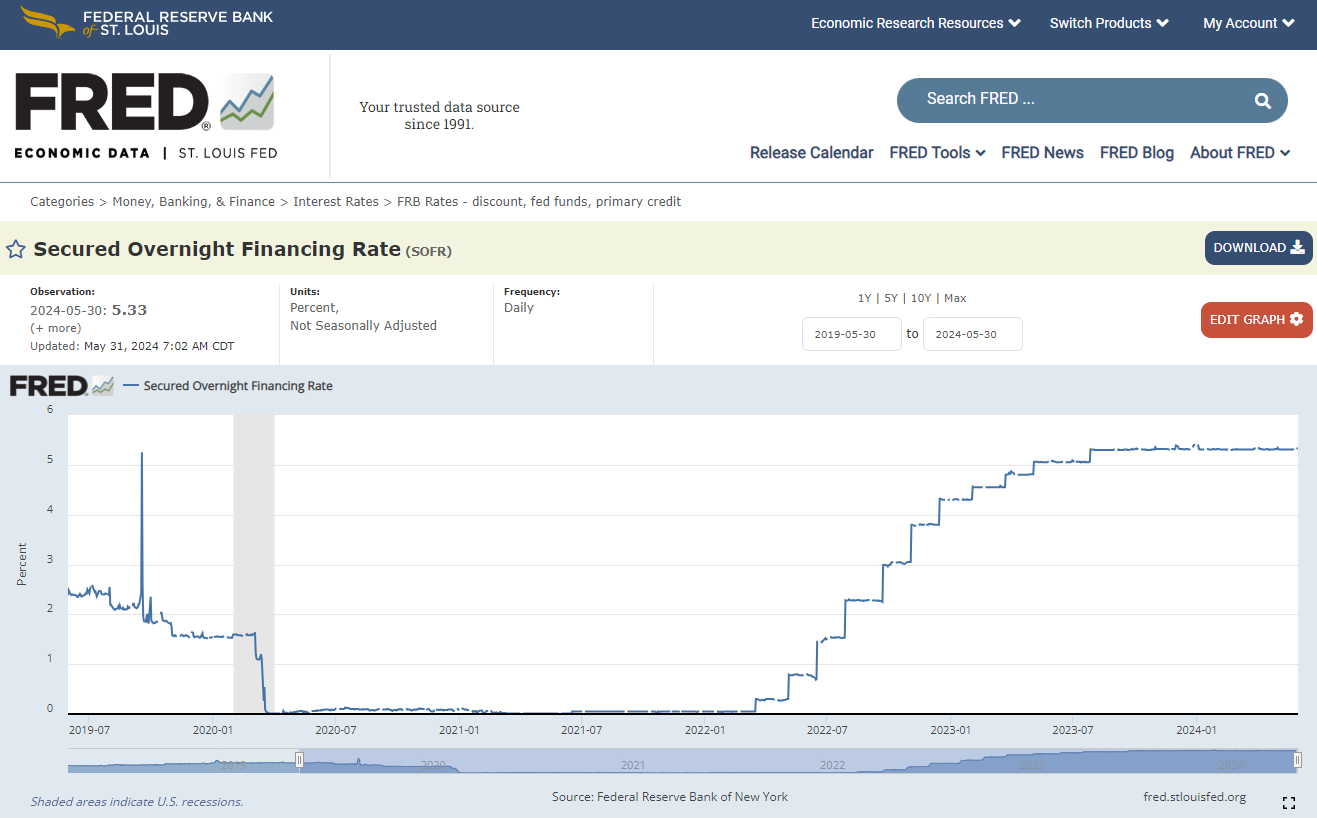Click the start date field 2019-05-30
The width and height of the screenshot is (1317, 818).
852,334
